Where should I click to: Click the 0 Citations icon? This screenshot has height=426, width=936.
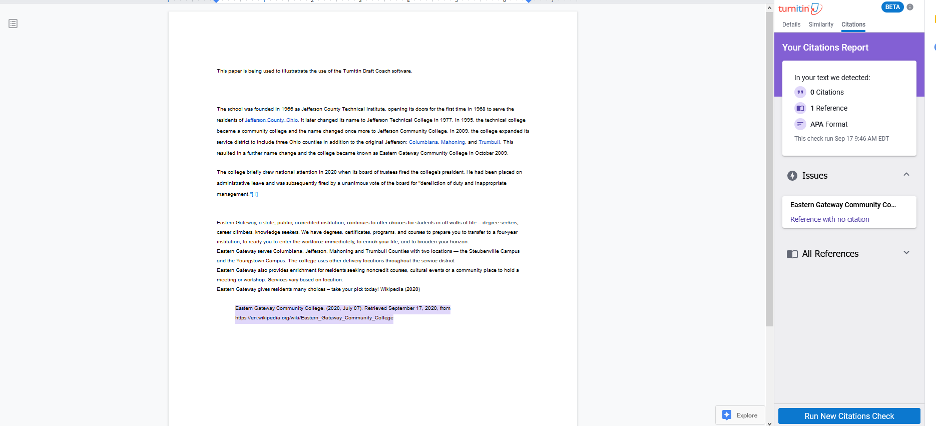(x=799, y=91)
